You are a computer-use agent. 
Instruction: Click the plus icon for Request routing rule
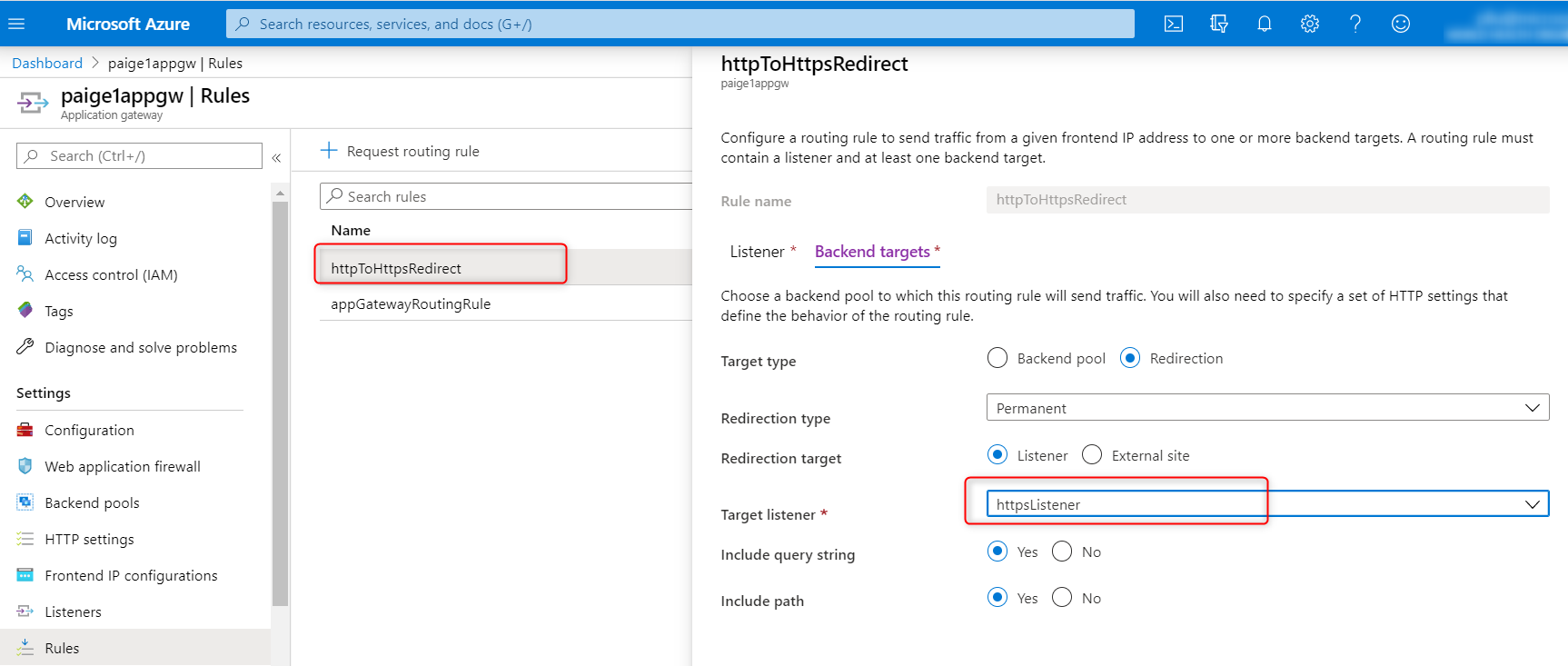tap(329, 150)
